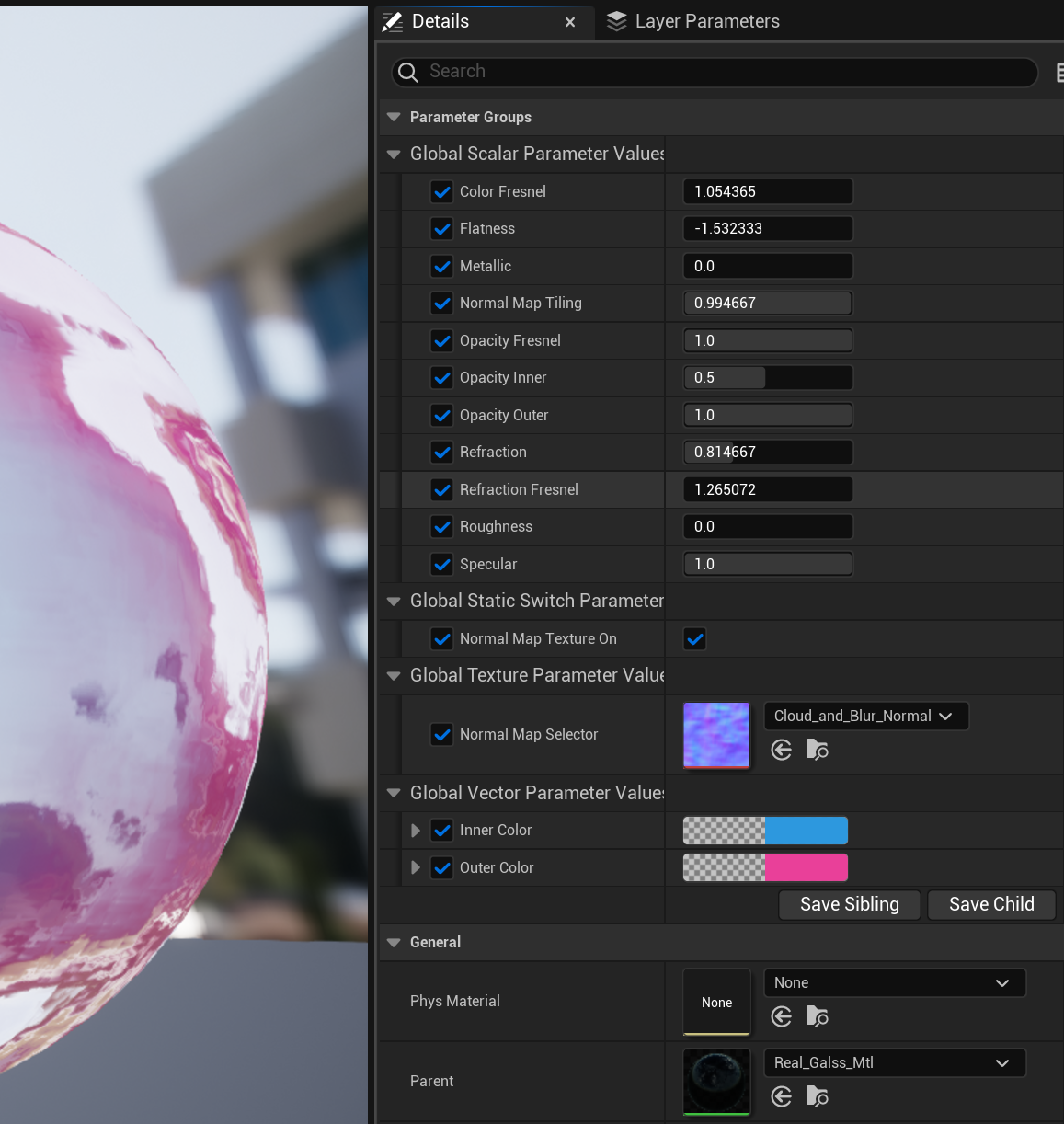Open the Phys Material None dropdown
The image size is (1064, 1124).
click(895, 982)
